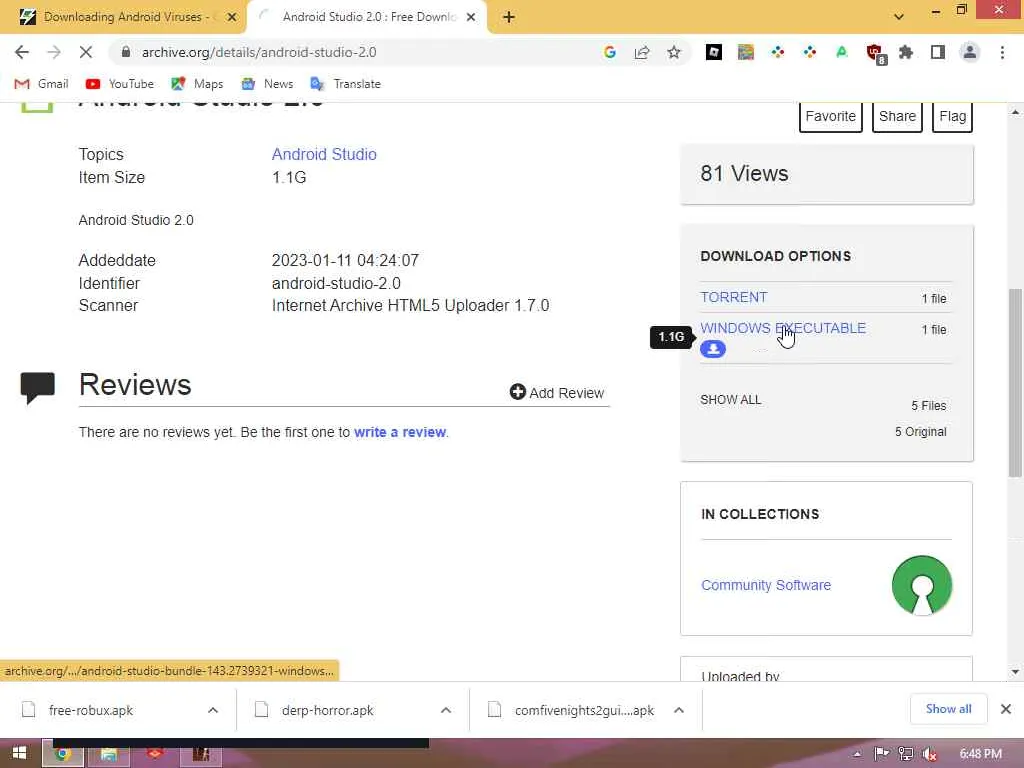Stop loading the page
Screen dimensions: 1024x768
click(86, 52)
